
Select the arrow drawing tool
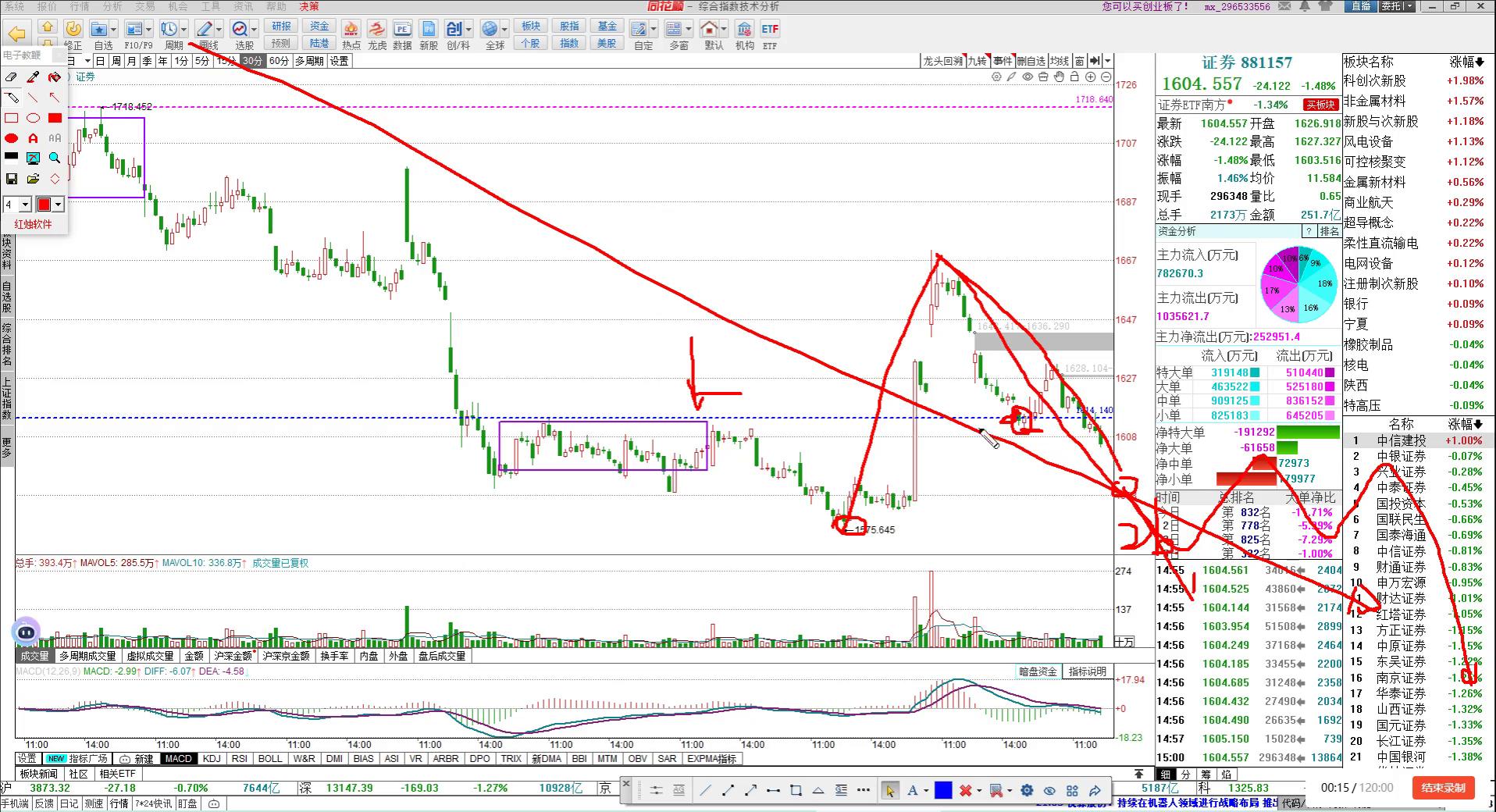pos(55,98)
